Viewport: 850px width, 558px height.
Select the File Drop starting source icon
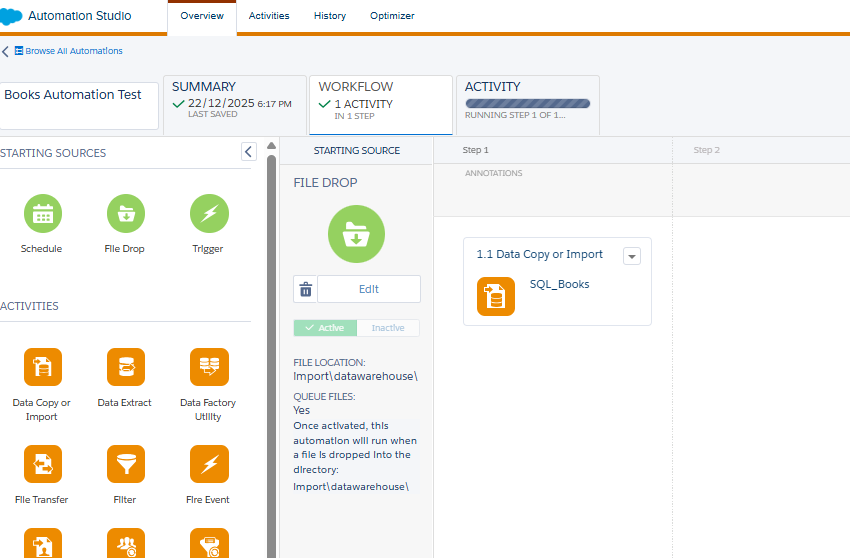[x=126, y=213]
